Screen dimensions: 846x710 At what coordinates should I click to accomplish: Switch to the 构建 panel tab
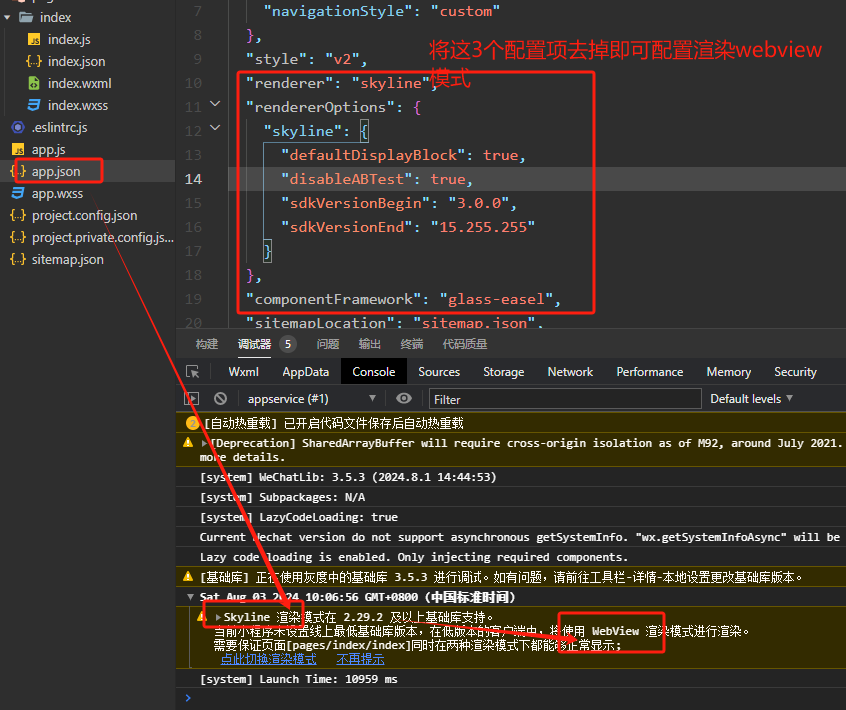207,344
